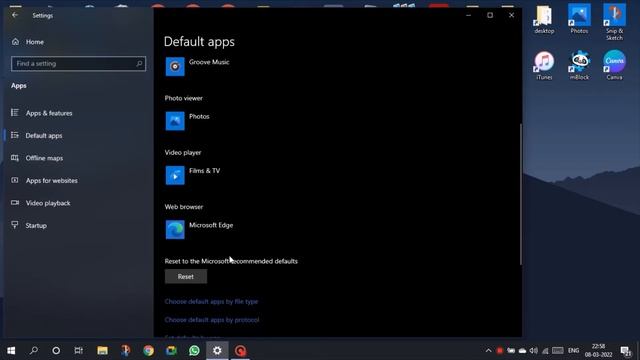
Task: Open Choose default apps by protocol
Action: (211, 320)
